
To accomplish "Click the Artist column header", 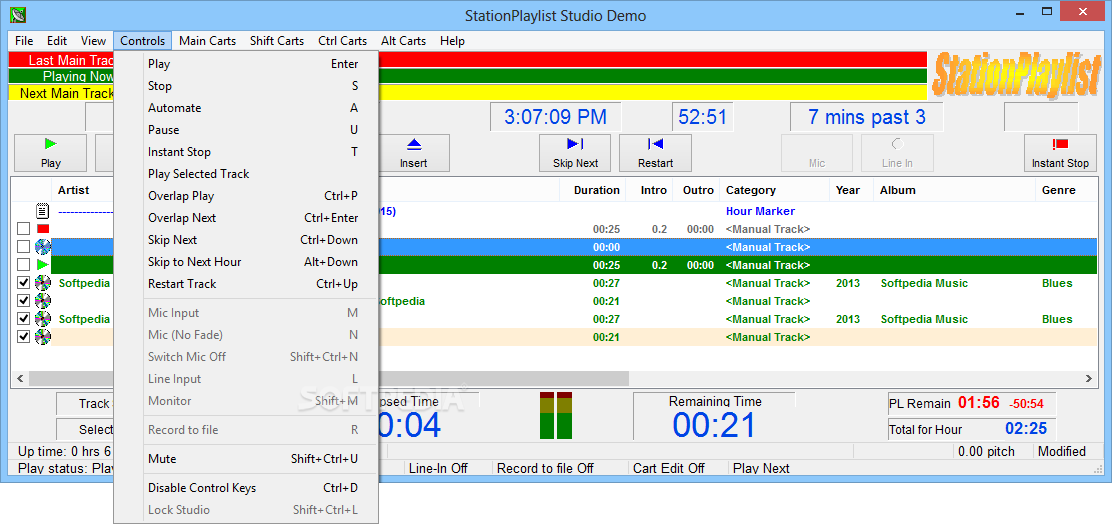I will pos(73,190).
